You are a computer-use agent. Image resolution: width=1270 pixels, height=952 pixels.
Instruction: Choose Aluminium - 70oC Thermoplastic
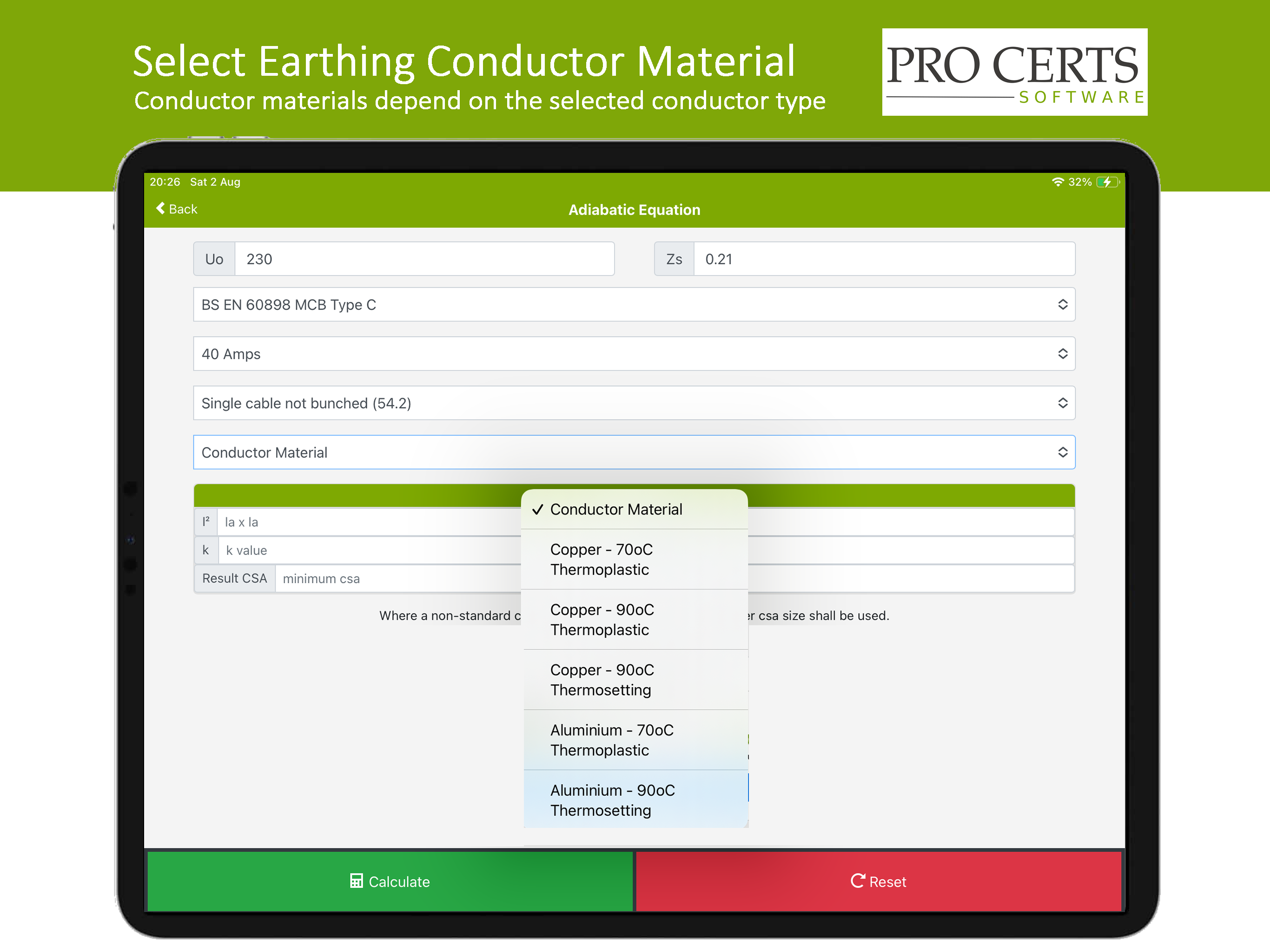tap(635, 740)
